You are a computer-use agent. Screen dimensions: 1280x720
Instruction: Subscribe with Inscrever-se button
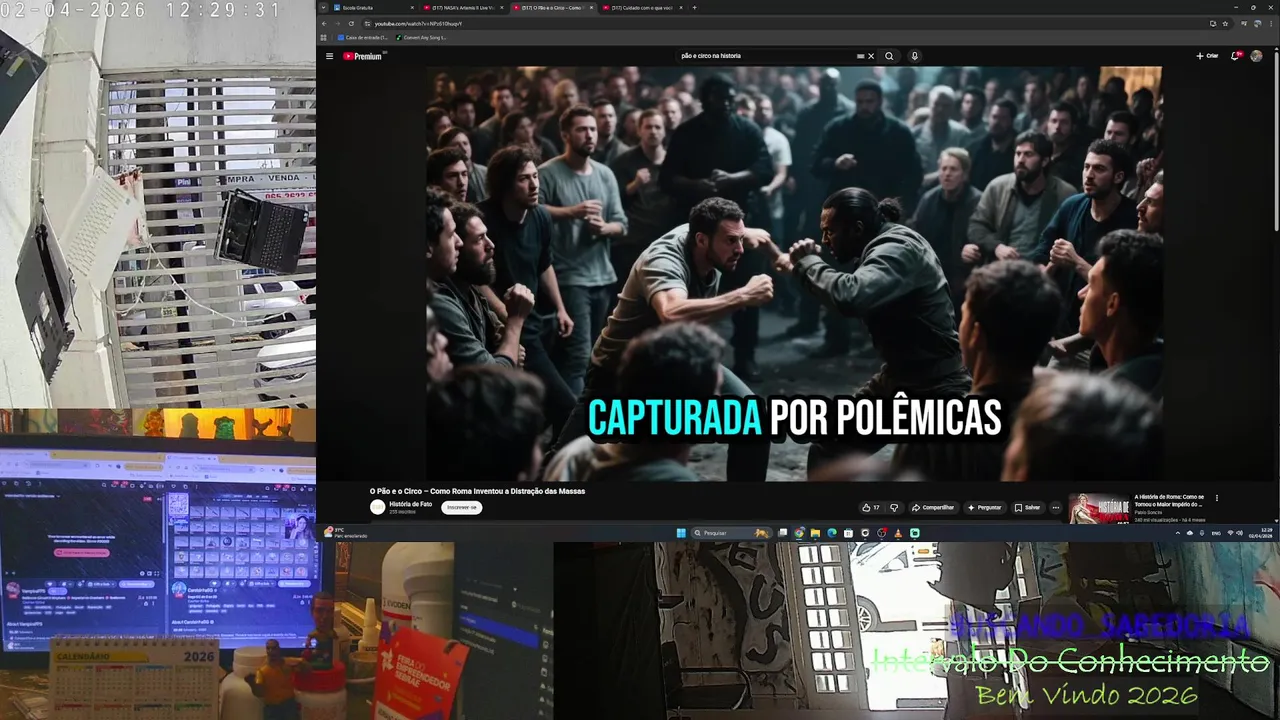point(462,507)
